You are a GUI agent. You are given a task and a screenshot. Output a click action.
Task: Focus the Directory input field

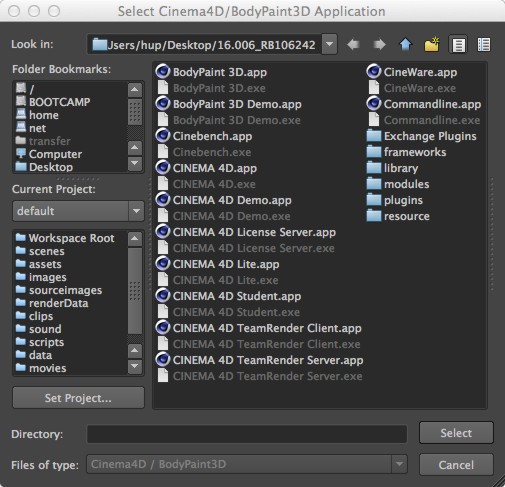pos(247,434)
